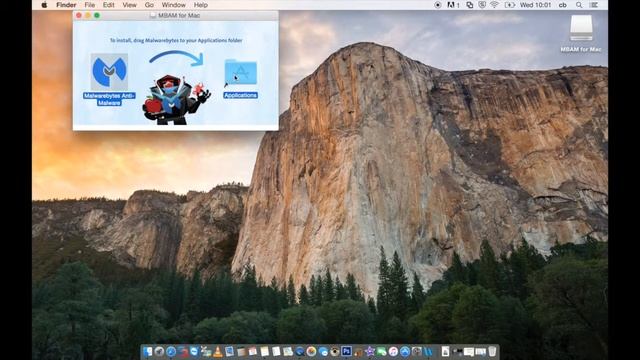Open the View menu
This screenshot has height=360, width=640.
coord(129,5)
